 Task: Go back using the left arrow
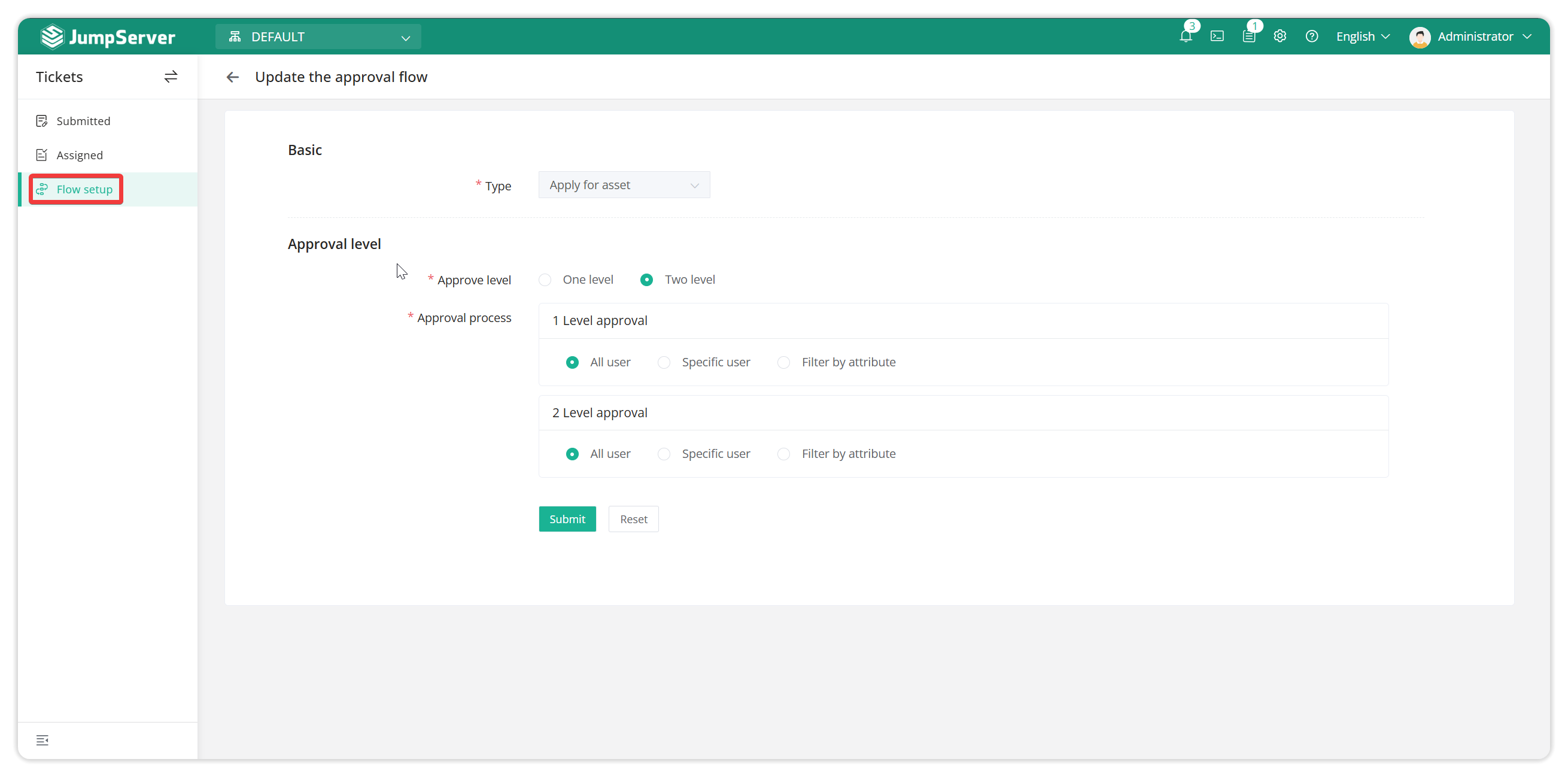pos(233,77)
